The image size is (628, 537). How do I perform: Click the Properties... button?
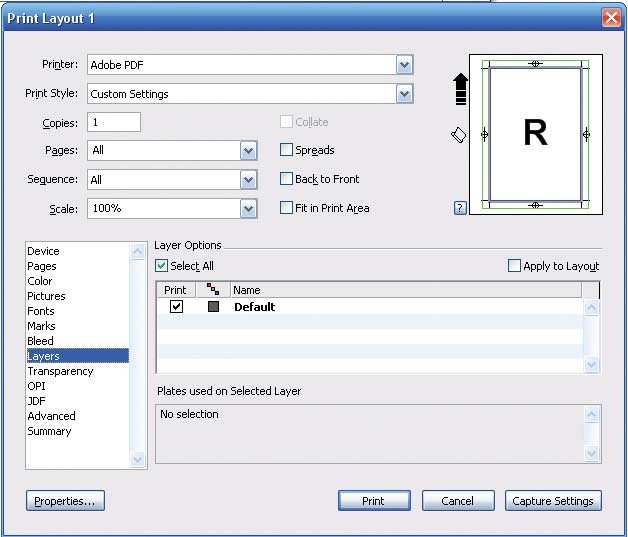coord(65,501)
